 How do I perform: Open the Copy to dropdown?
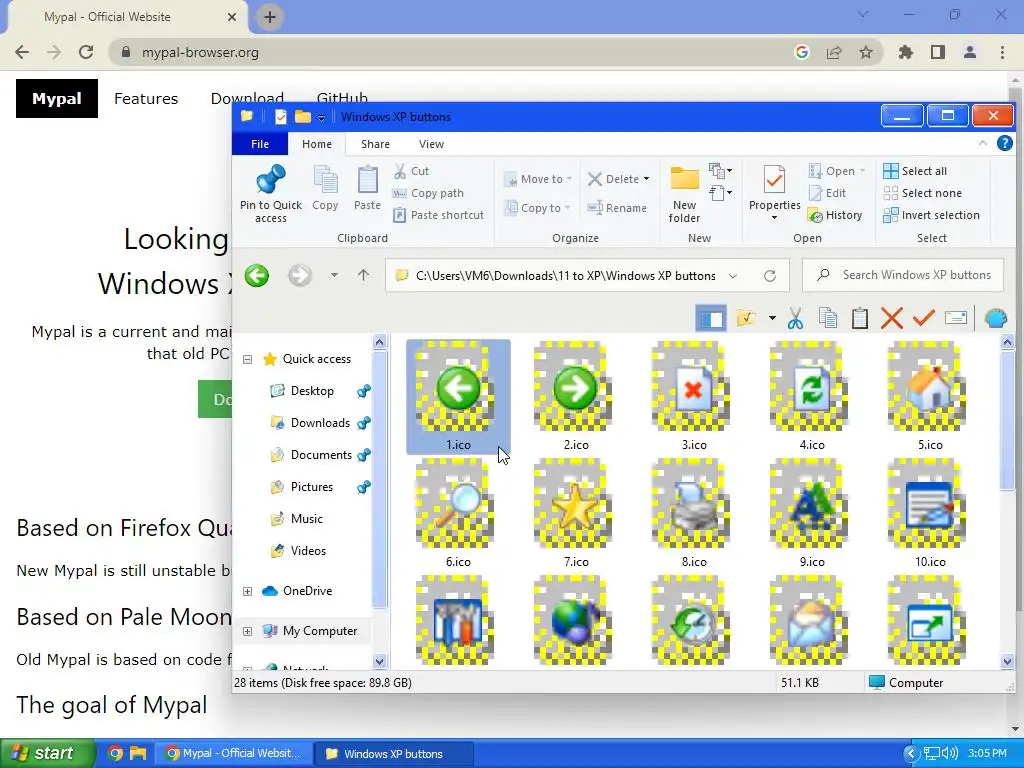pyautogui.click(x=537, y=208)
